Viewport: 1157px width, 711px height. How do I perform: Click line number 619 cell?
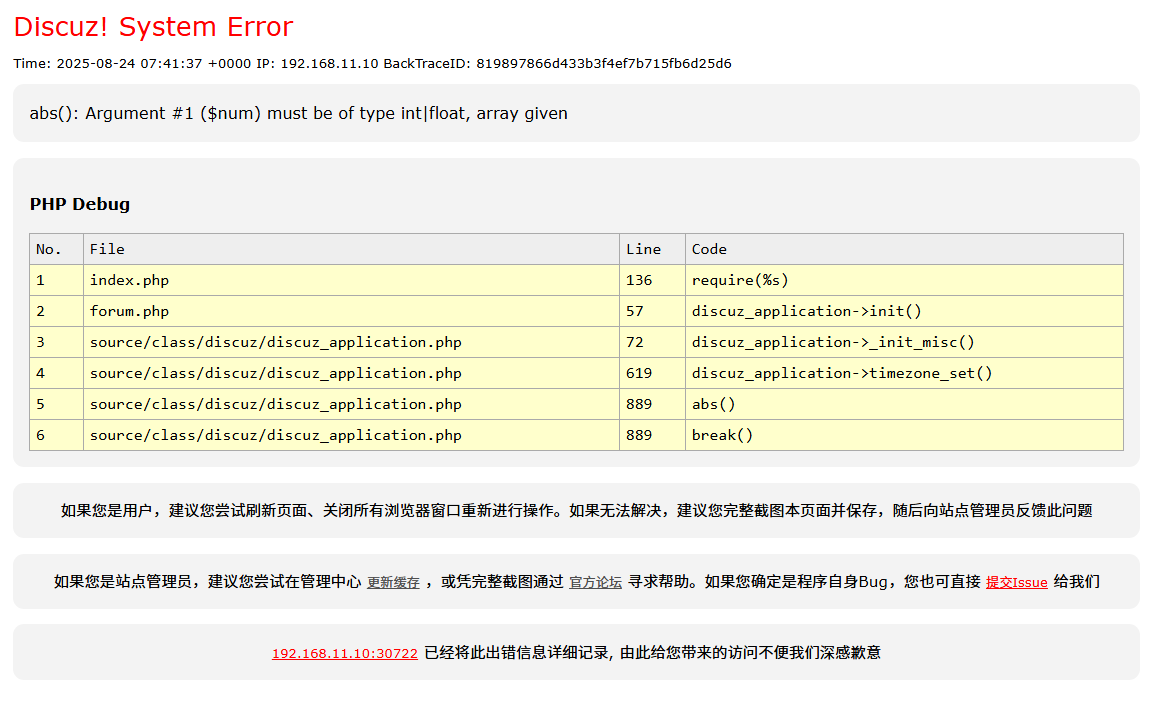pos(652,373)
